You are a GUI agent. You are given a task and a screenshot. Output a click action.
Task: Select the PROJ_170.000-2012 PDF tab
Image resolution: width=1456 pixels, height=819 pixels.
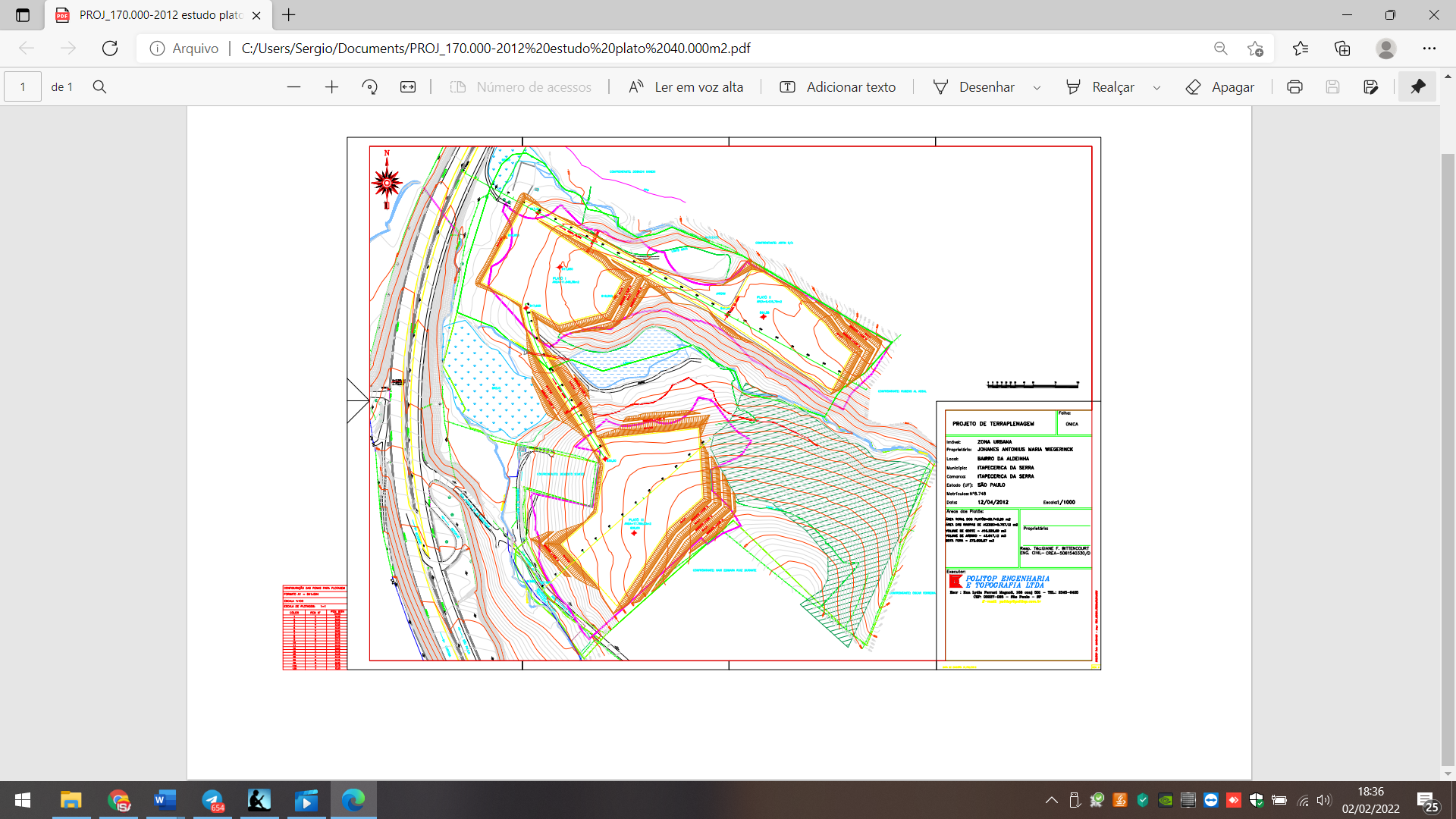pos(159,15)
